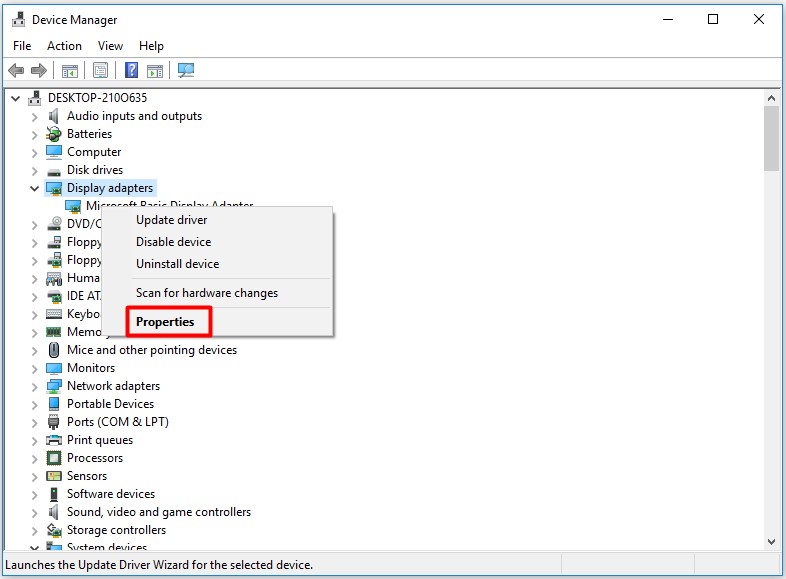786x579 pixels.
Task: Click the scroll up arrow of tree
Action: click(x=771, y=98)
